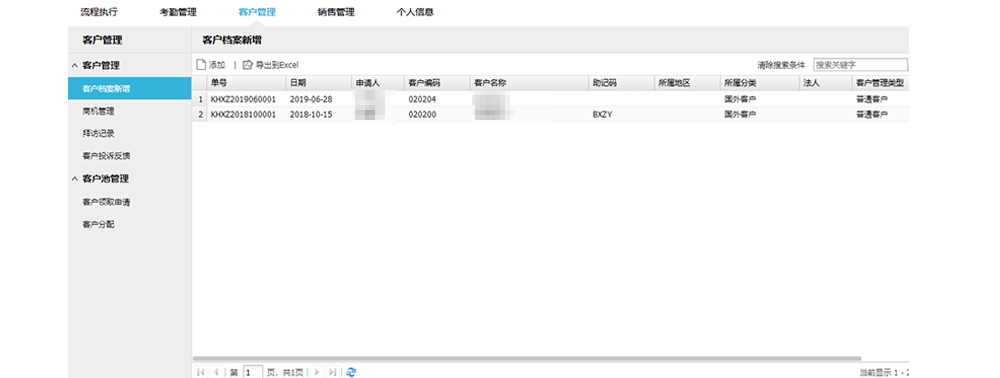Click the 清除搜索条件 link
The height and width of the screenshot is (378, 1000).
tap(781, 65)
